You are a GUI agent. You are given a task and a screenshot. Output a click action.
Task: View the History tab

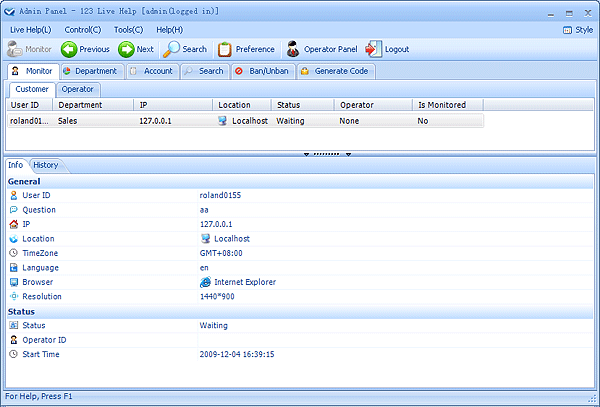pyautogui.click(x=45, y=165)
